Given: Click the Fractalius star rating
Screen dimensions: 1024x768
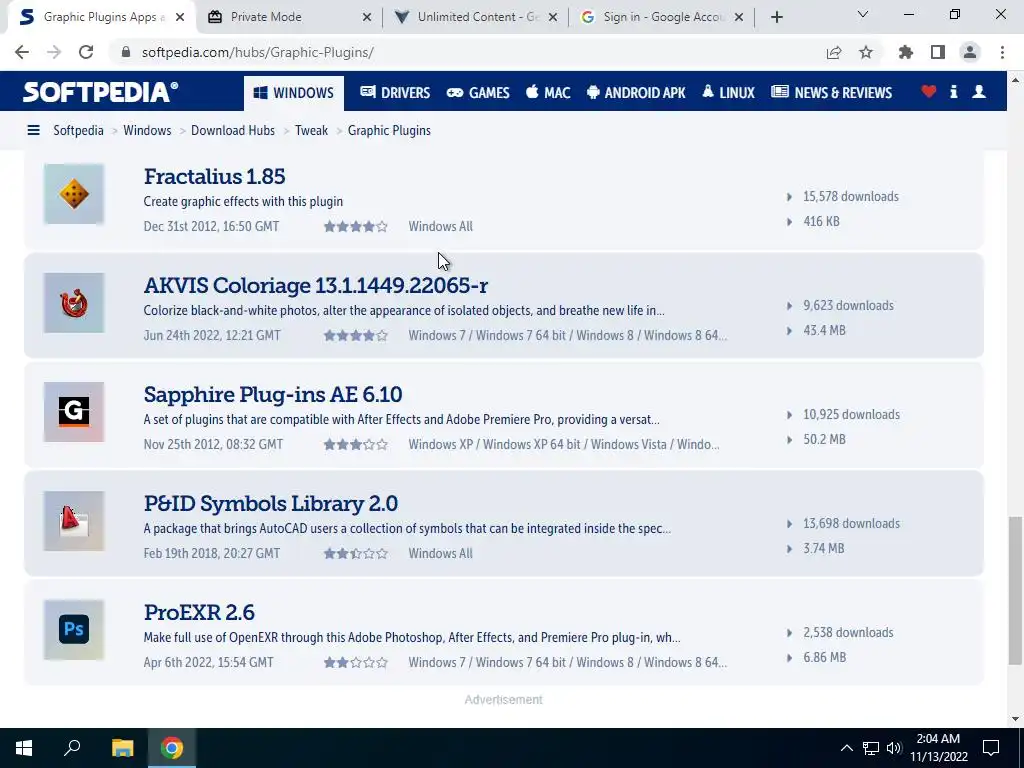Looking at the screenshot, I should [x=356, y=227].
